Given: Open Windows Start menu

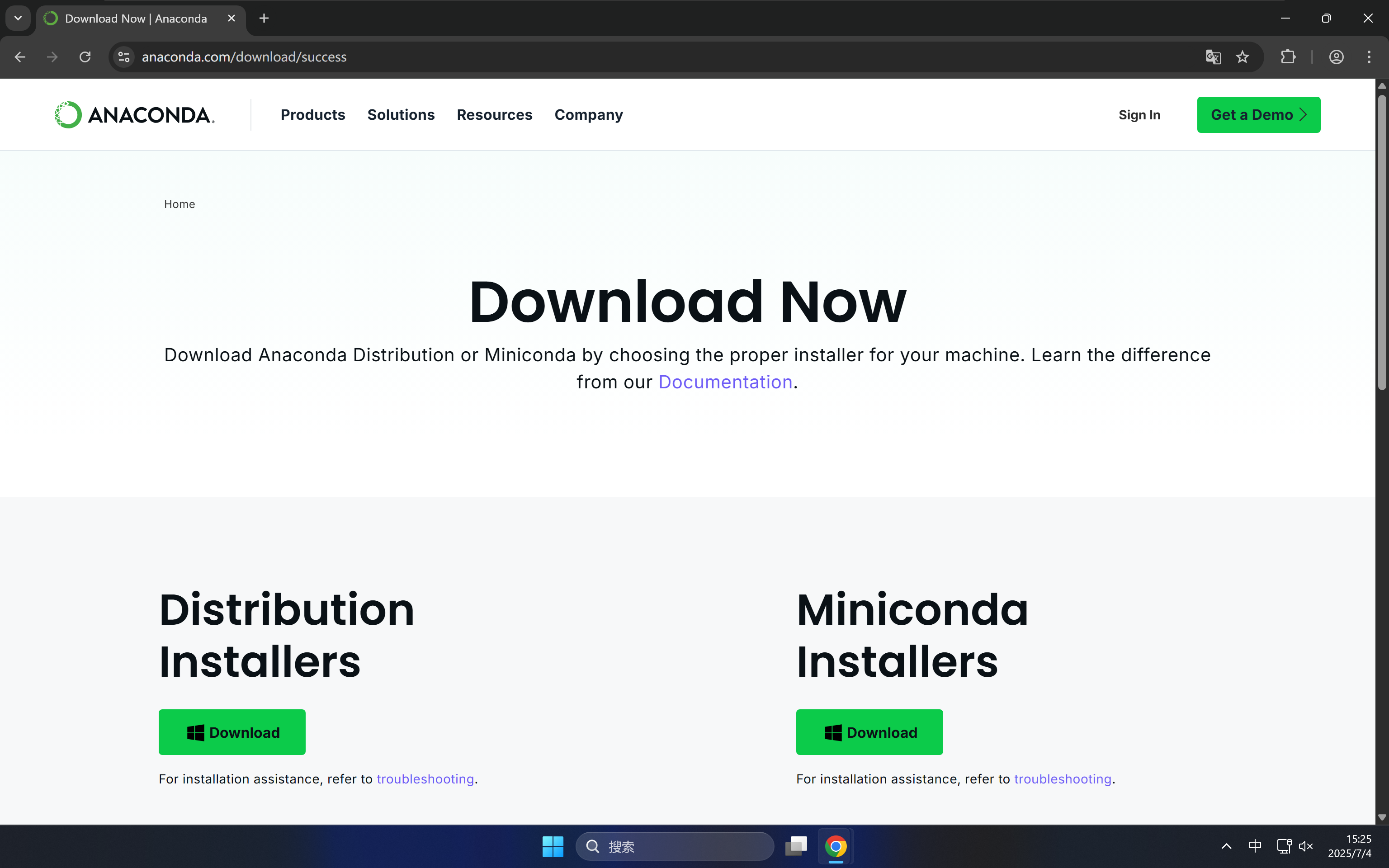Looking at the screenshot, I should pos(553,846).
